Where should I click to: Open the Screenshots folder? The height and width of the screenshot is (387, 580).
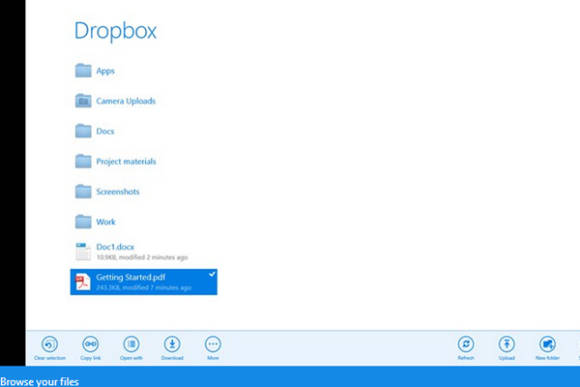(107, 191)
